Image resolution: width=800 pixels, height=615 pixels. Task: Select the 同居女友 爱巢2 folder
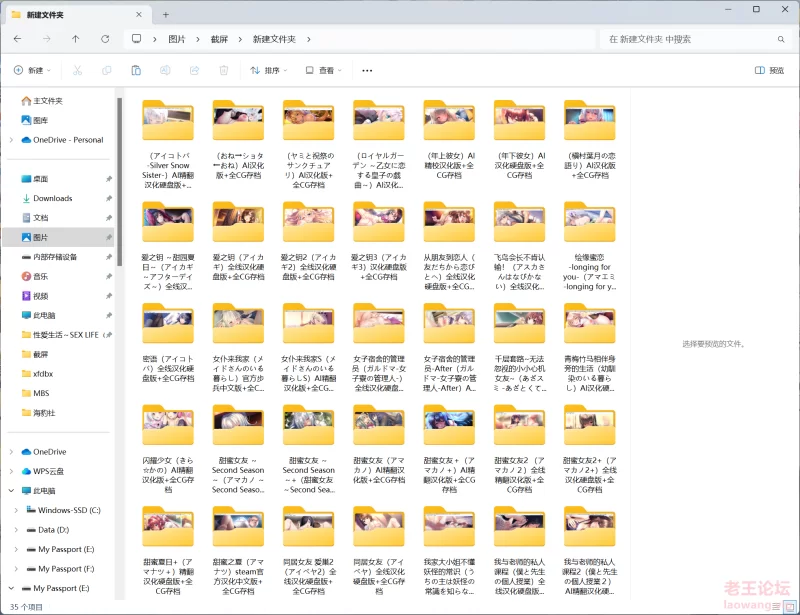308,552
